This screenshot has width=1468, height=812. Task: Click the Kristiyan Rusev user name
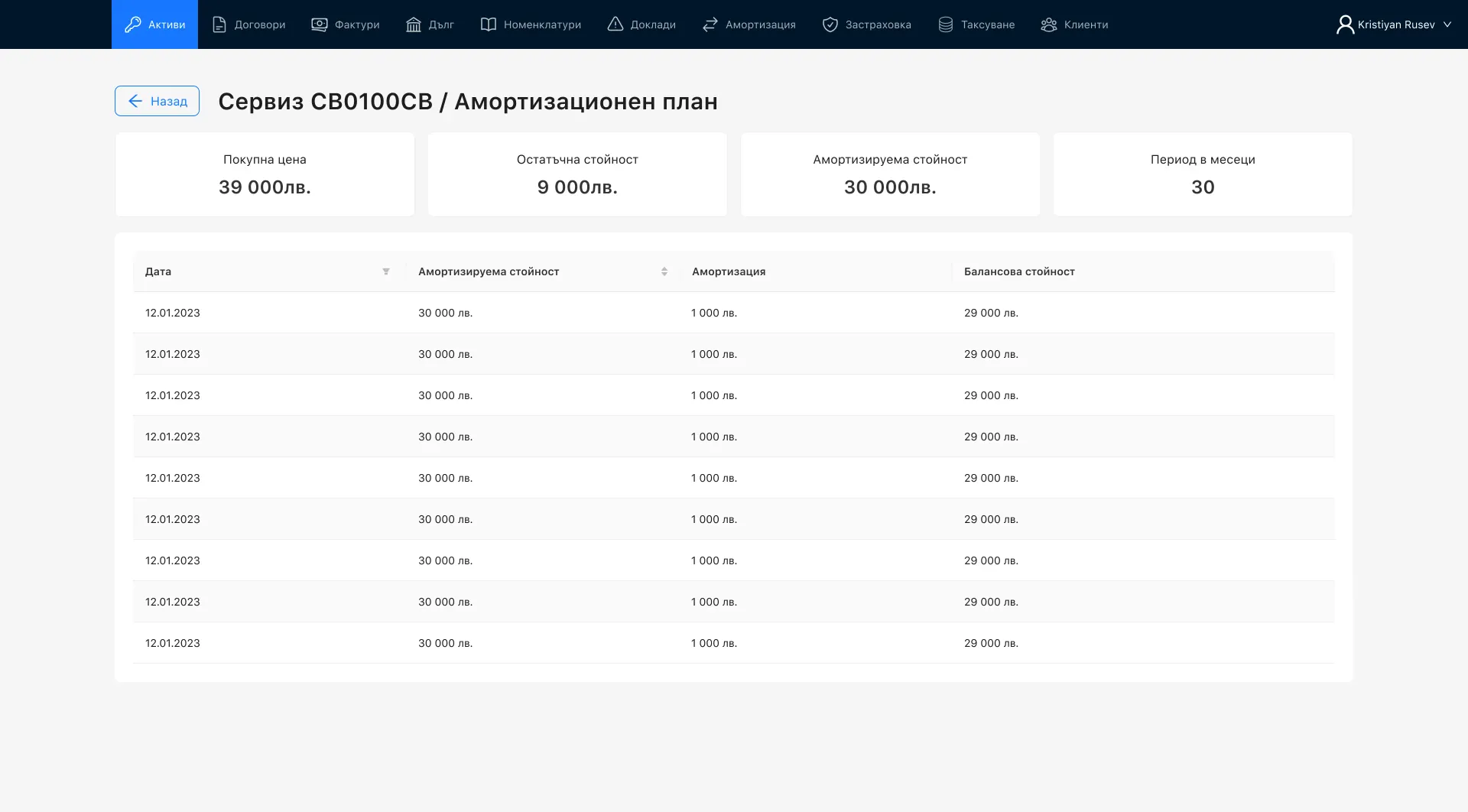click(x=1396, y=24)
